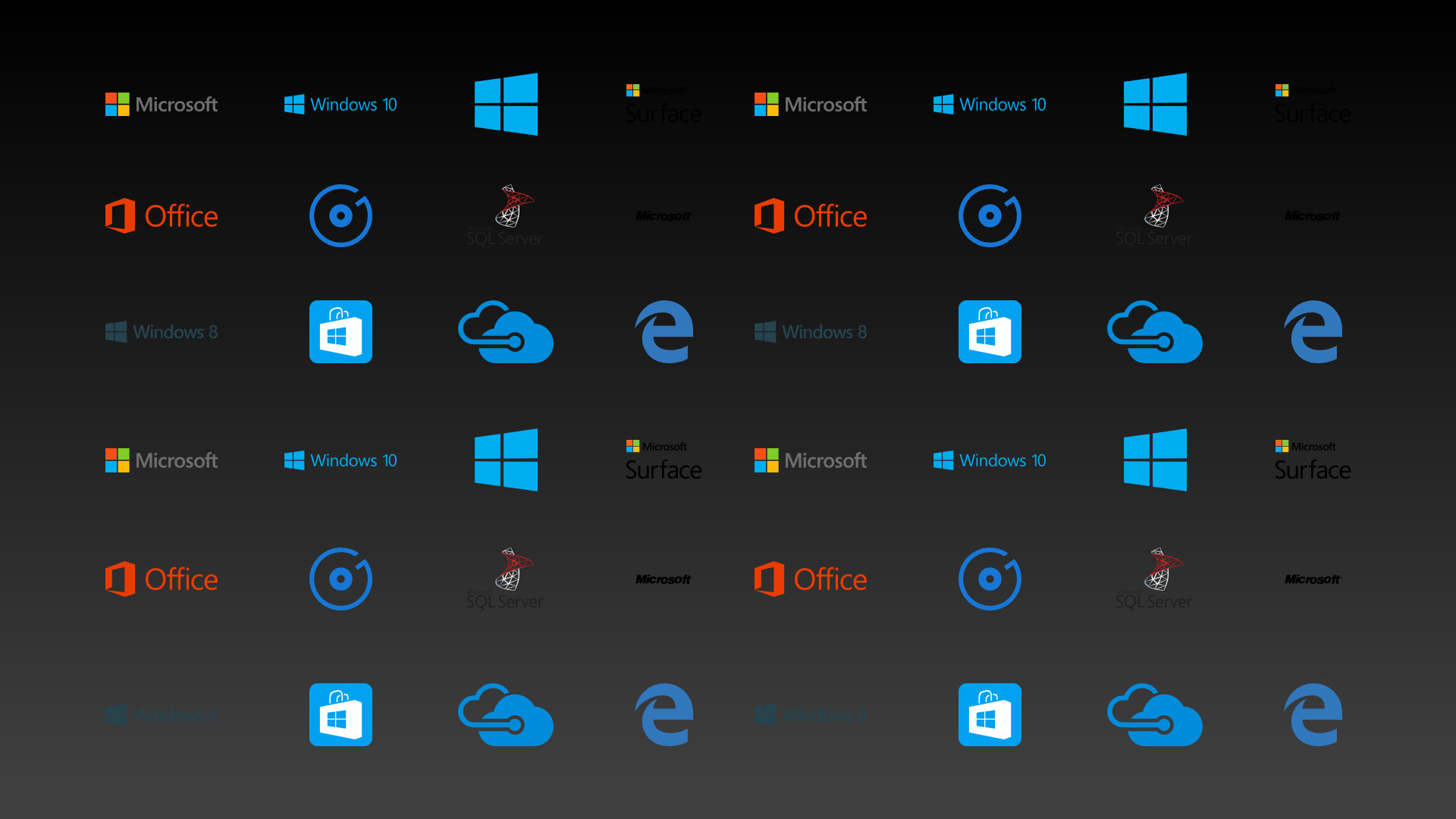Click the blue cloud icon in the lower-right group
The image size is (1456, 819).
tap(1155, 715)
